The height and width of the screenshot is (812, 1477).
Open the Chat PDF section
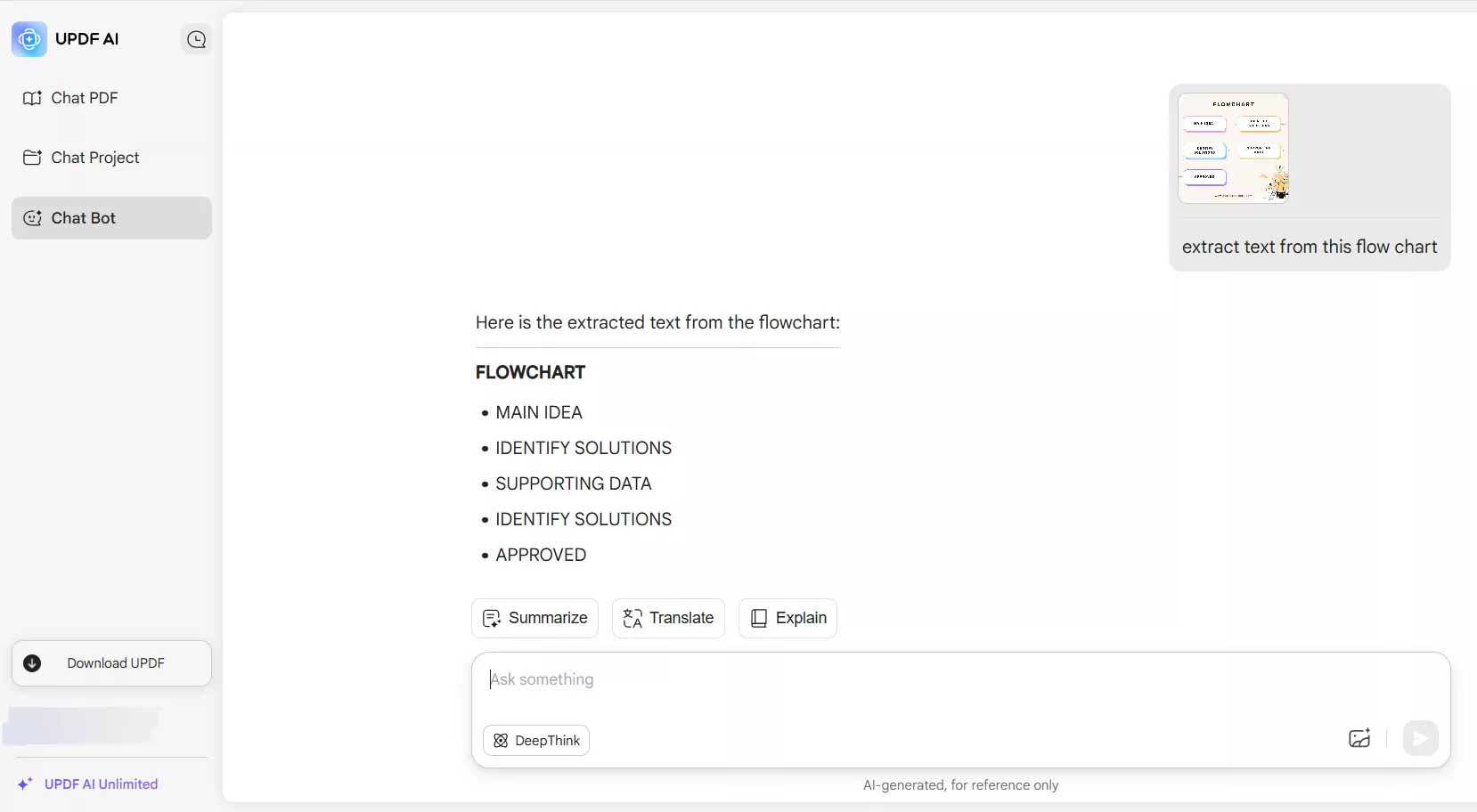click(x=84, y=98)
